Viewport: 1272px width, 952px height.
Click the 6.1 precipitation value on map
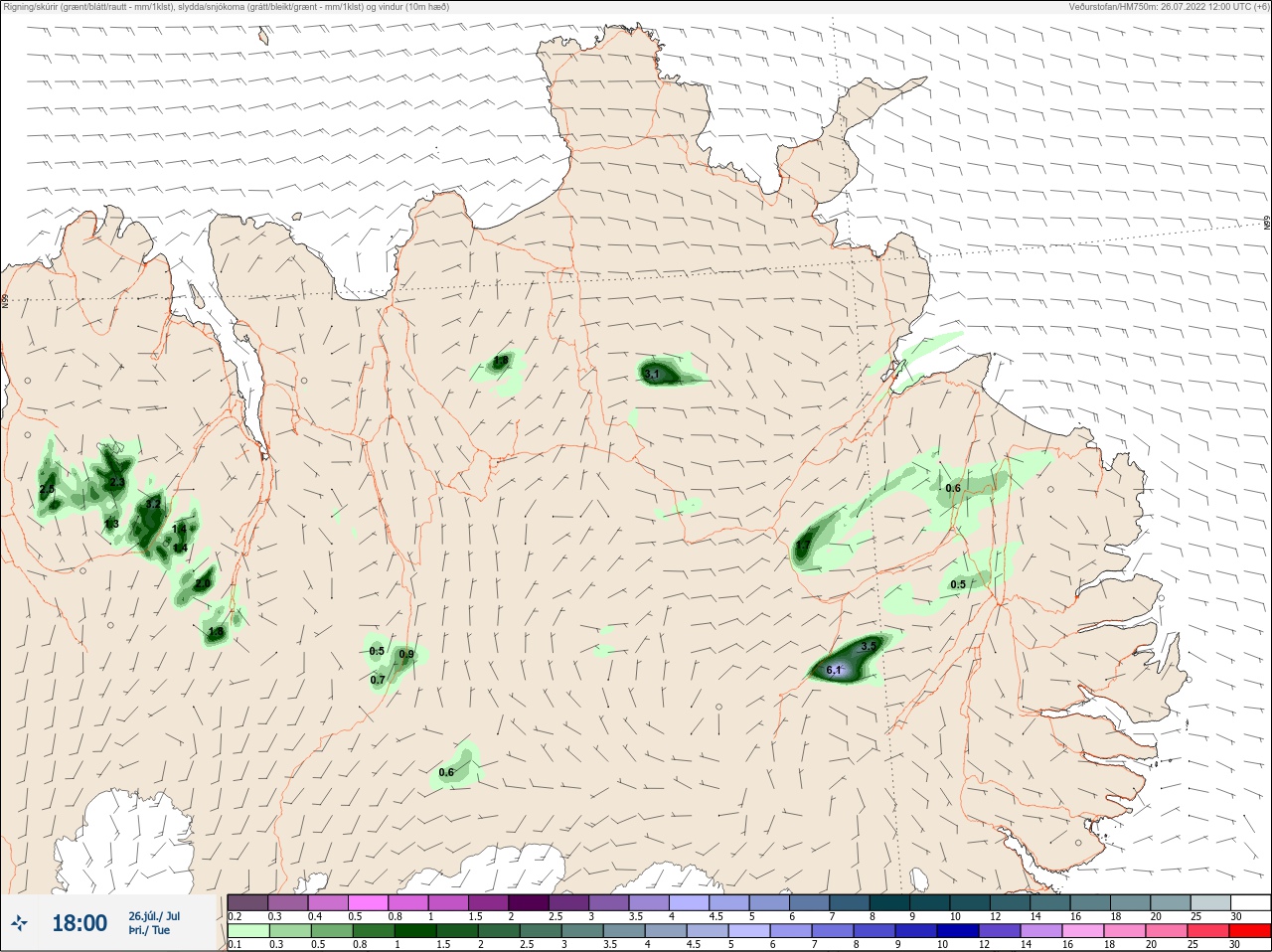tap(834, 671)
